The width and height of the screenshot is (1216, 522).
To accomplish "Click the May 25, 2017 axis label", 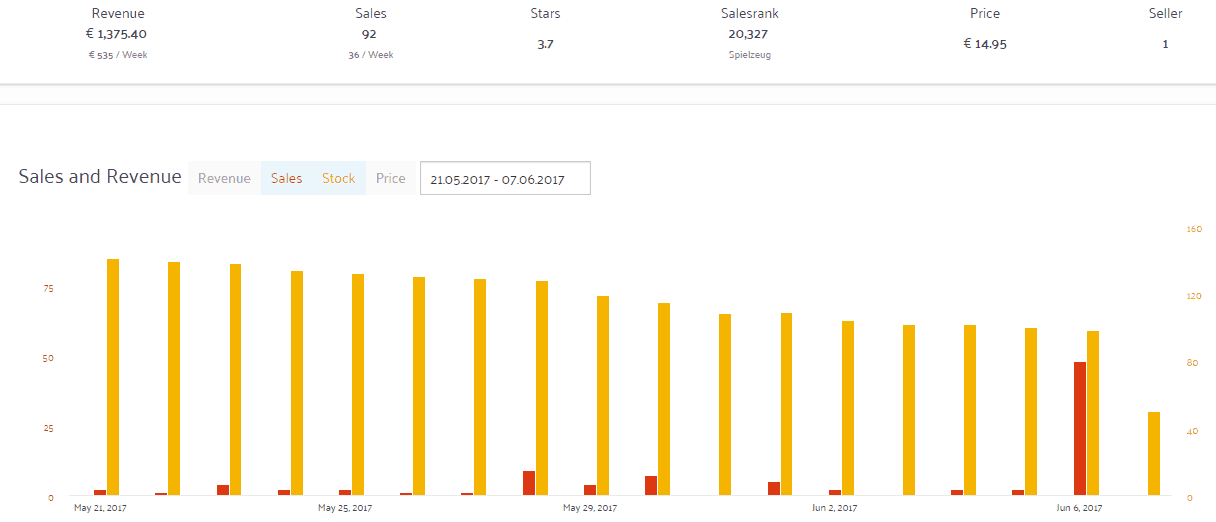I will [345, 508].
